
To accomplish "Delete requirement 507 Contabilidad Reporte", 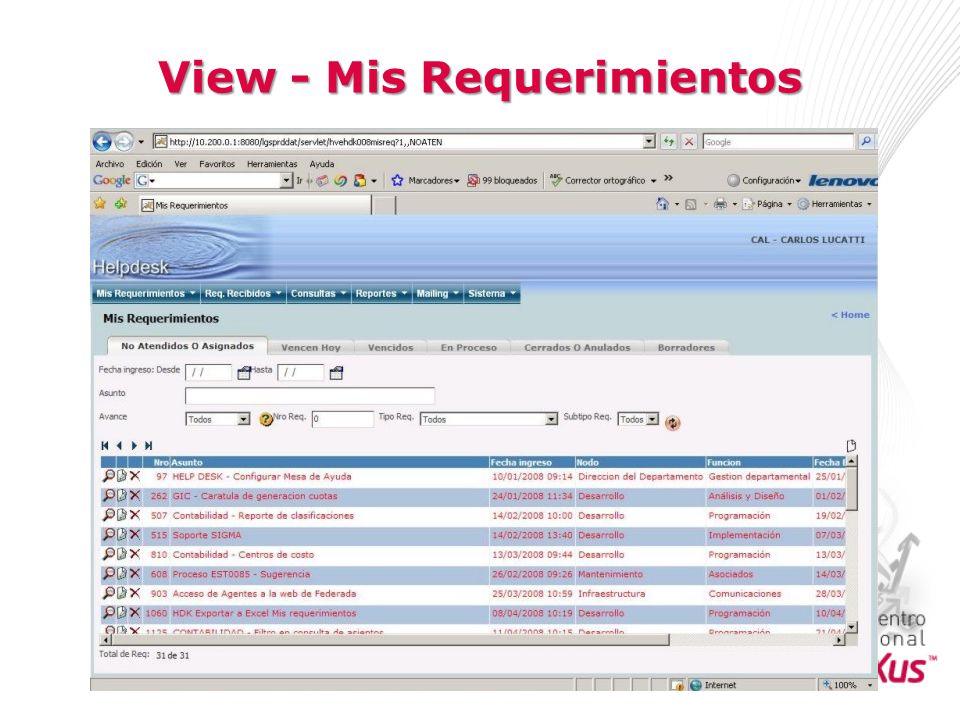I will [x=135, y=515].
